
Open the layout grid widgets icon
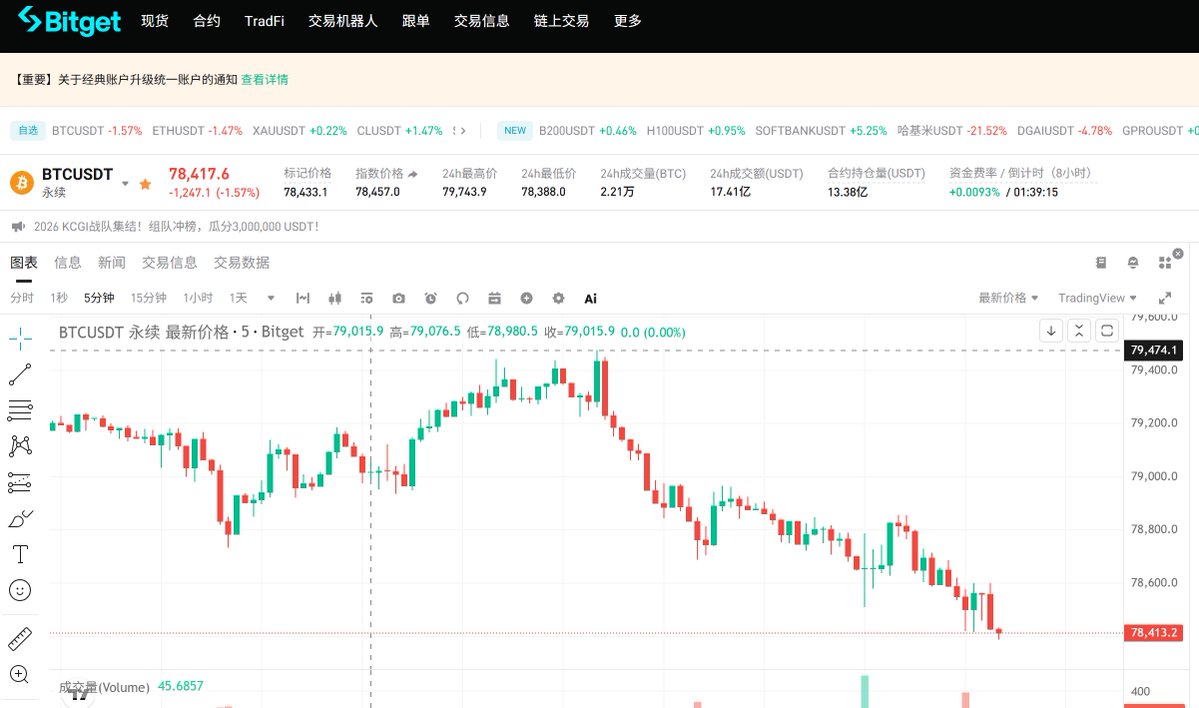click(1165, 263)
